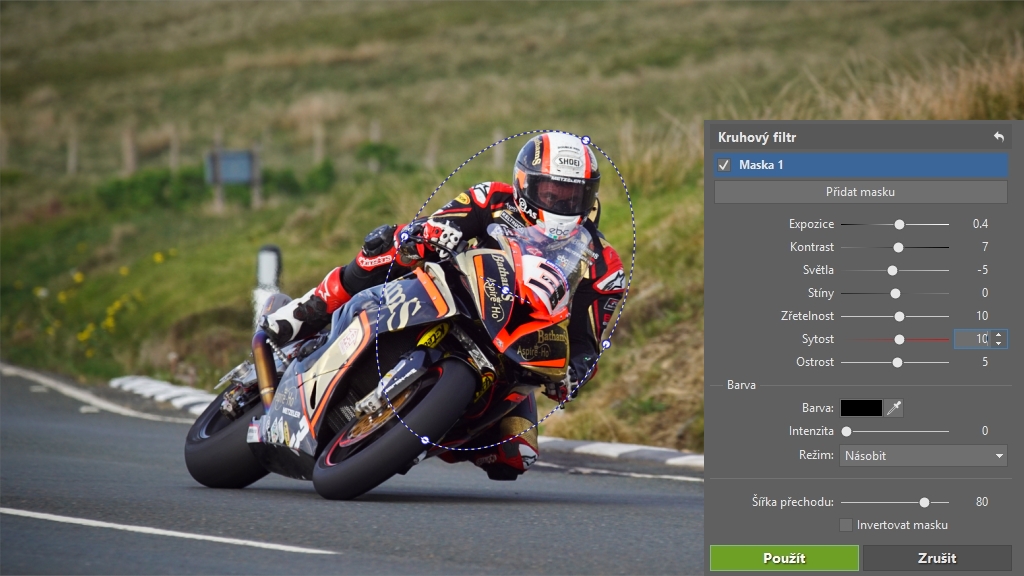Click the Kontrast slider handle
1024x576 pixels.
coord(898,247)
